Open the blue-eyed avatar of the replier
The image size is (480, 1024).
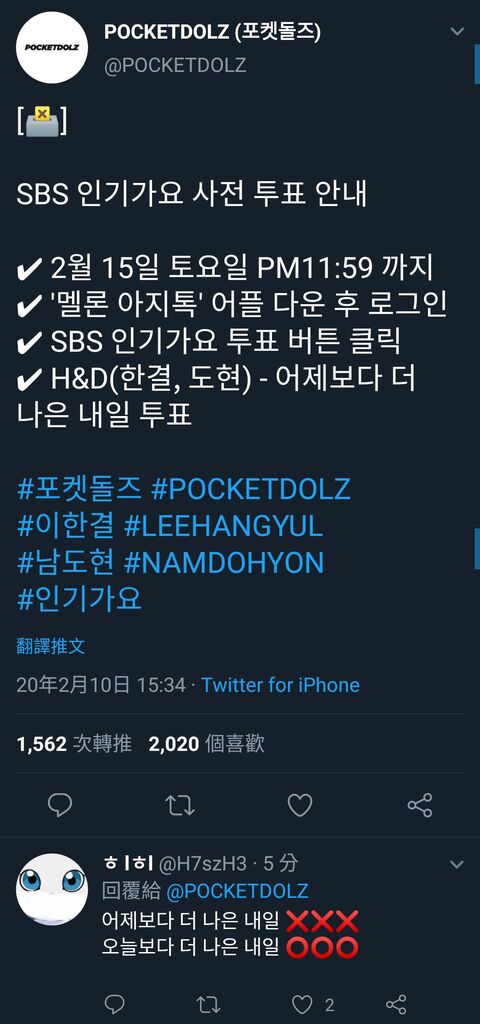[x=52, y=889]
